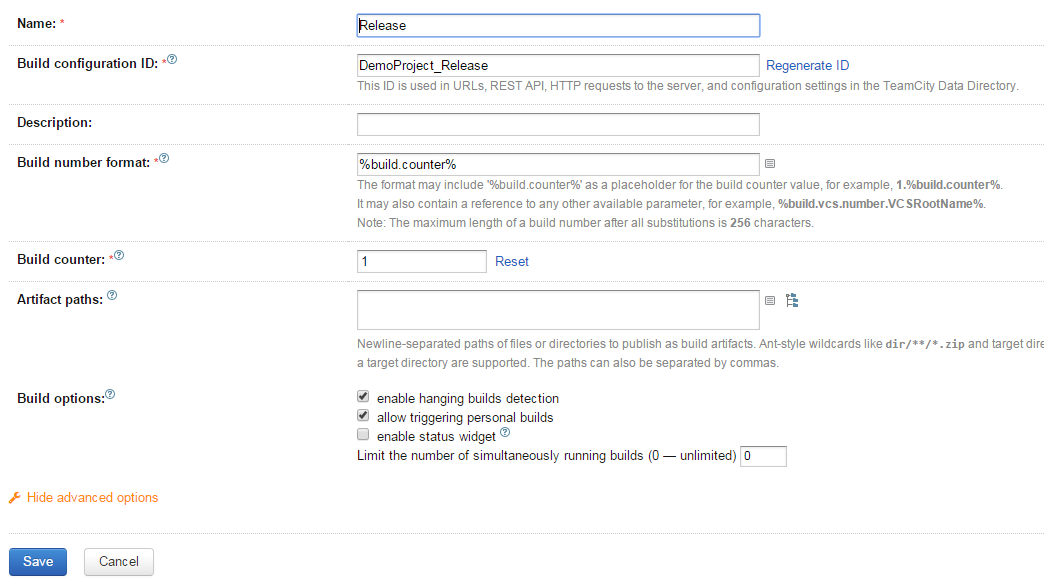
Task: Click help icon after enable status widget
Action: 505,433
